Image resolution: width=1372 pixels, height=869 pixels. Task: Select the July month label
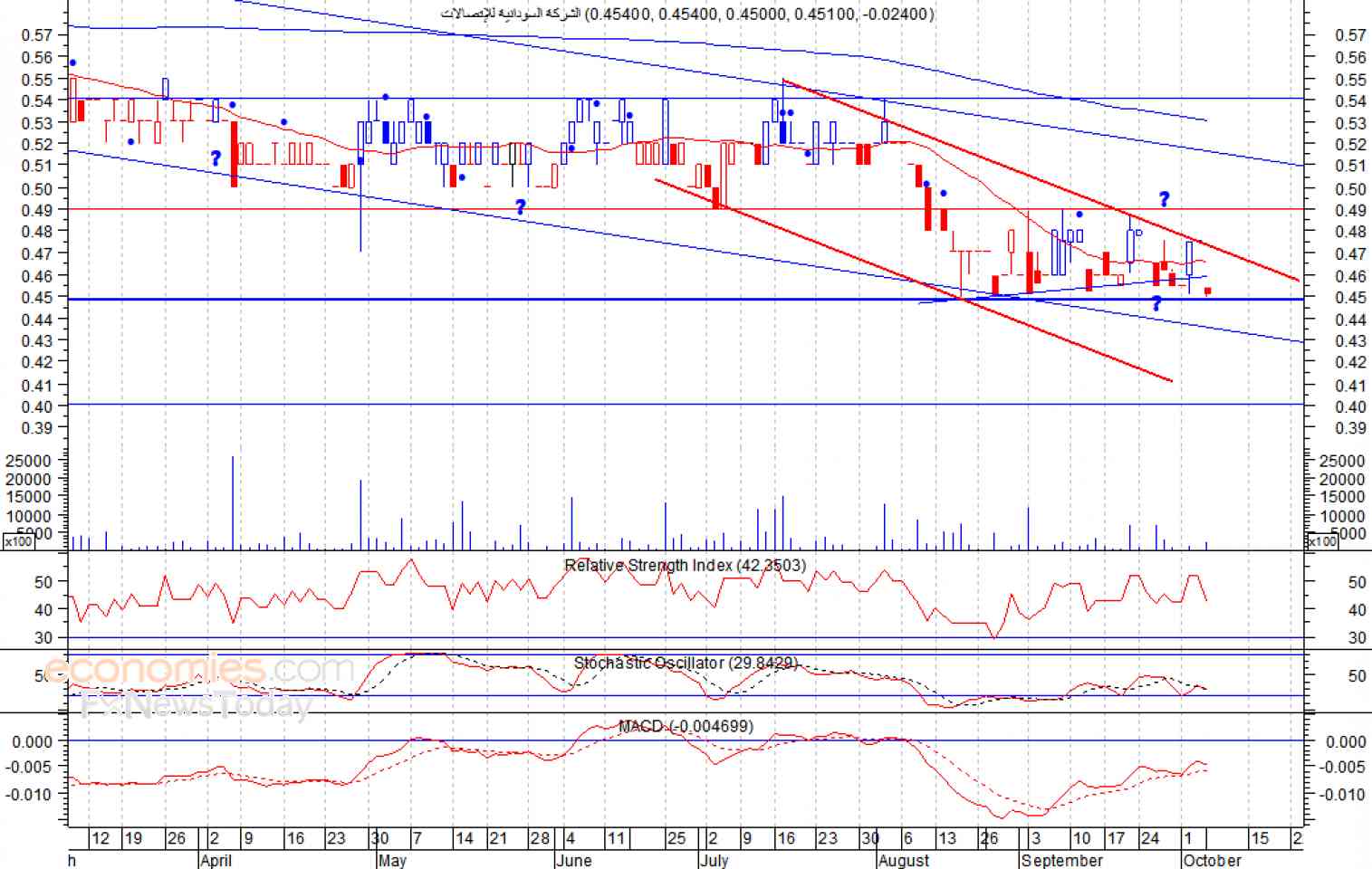coord(715,860)
